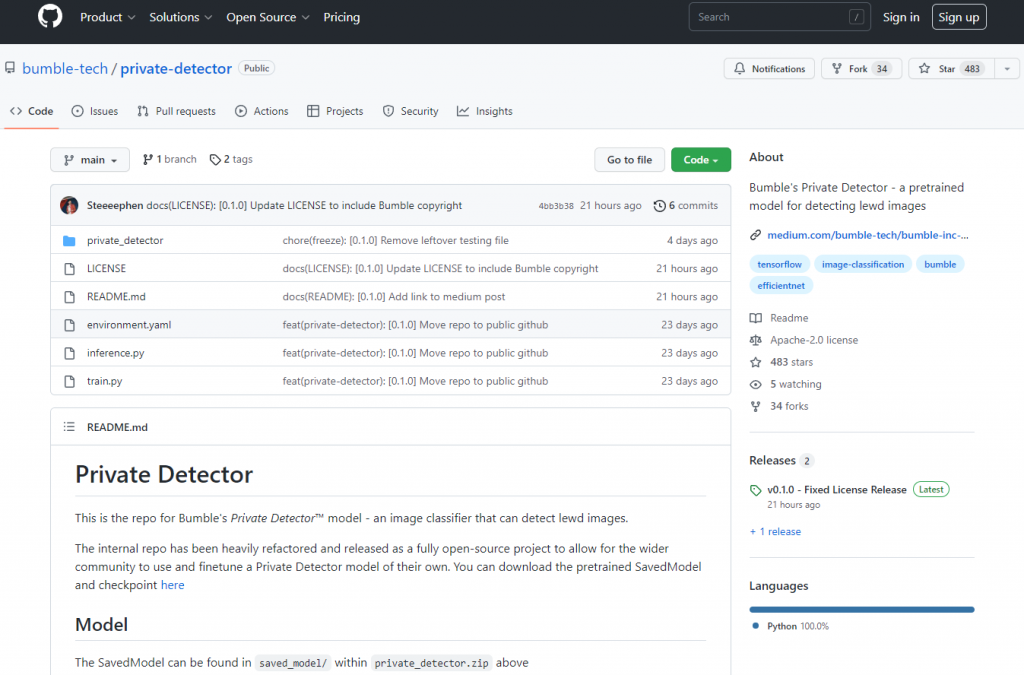This screenshot has width=1024, height=675.
Task: Switch to the Actions tab
Action: coord(261,111)
